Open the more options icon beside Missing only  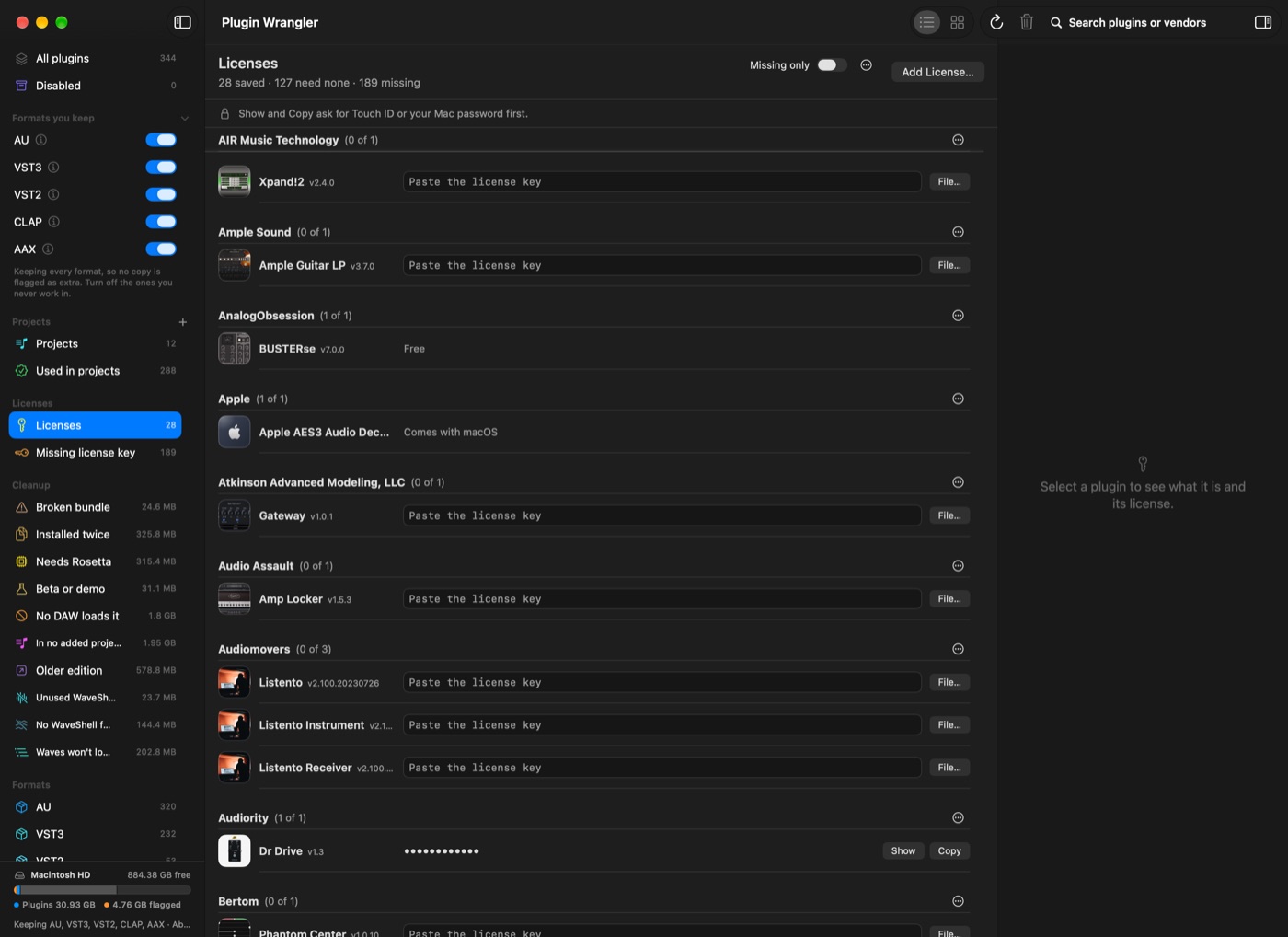(x=866, y=65)
